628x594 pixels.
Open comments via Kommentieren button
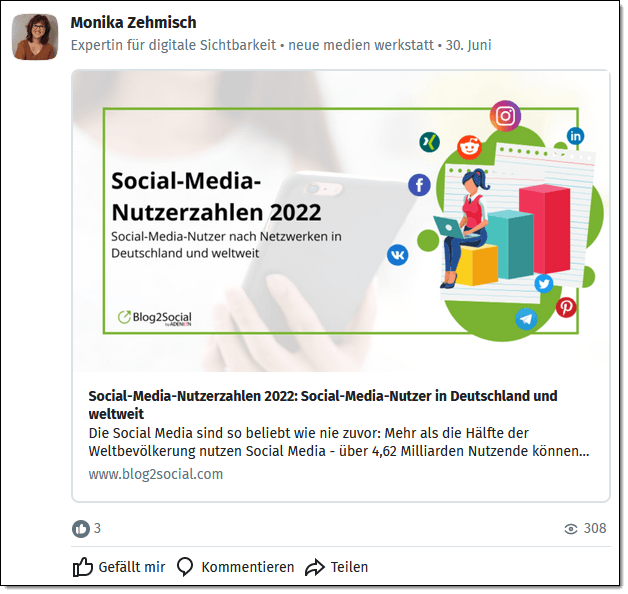point(236,567)
